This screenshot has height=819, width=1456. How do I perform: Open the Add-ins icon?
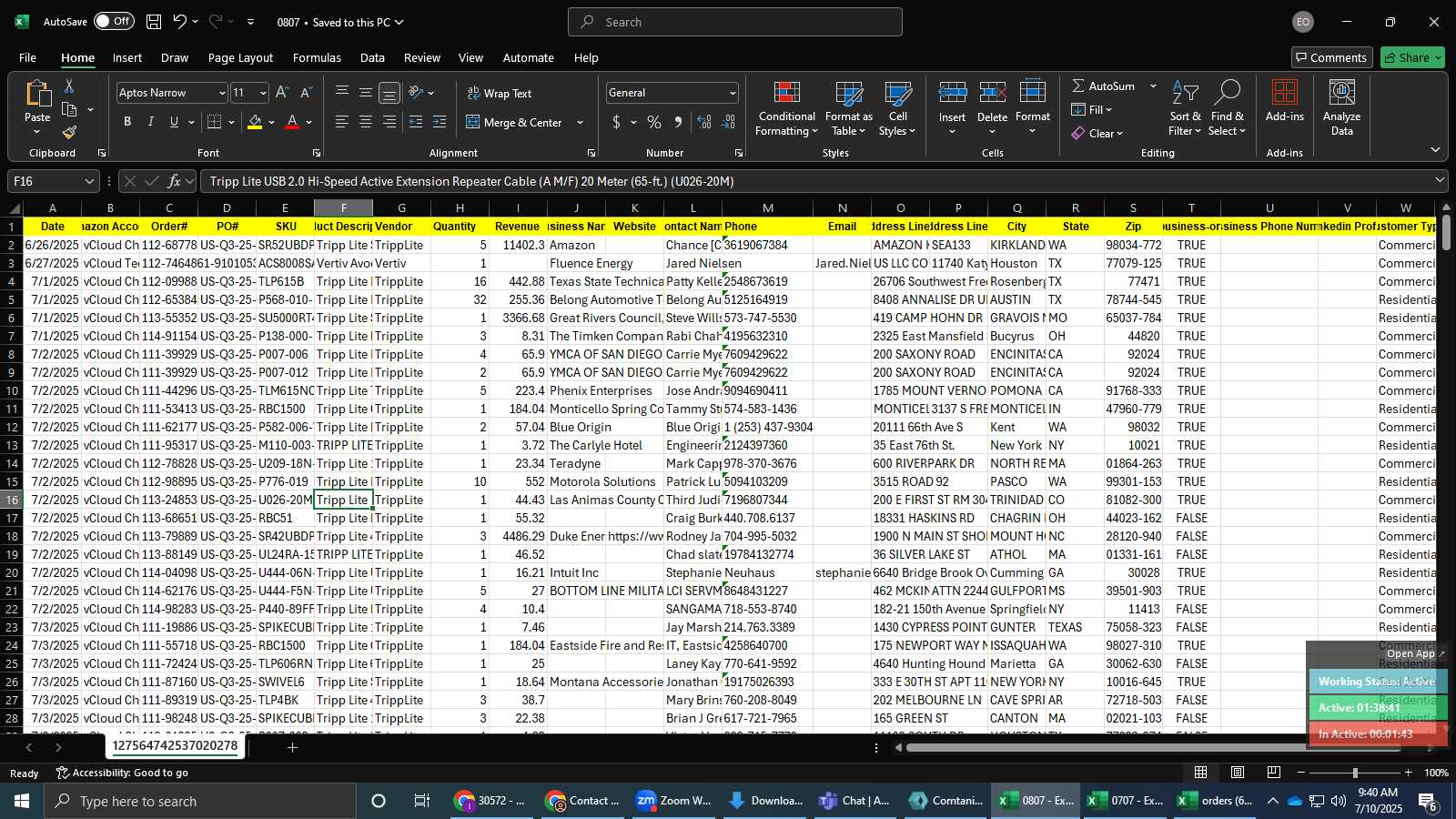click(1284, 101)
